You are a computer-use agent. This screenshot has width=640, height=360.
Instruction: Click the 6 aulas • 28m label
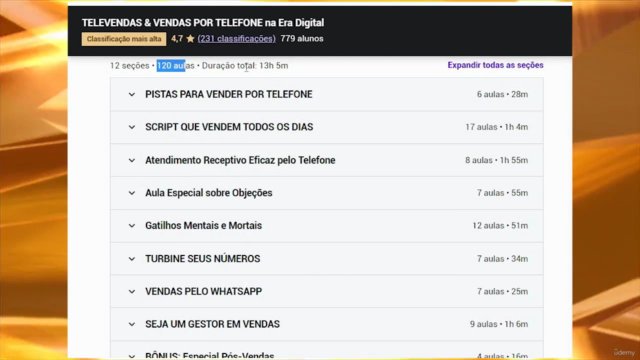point(502,94)
